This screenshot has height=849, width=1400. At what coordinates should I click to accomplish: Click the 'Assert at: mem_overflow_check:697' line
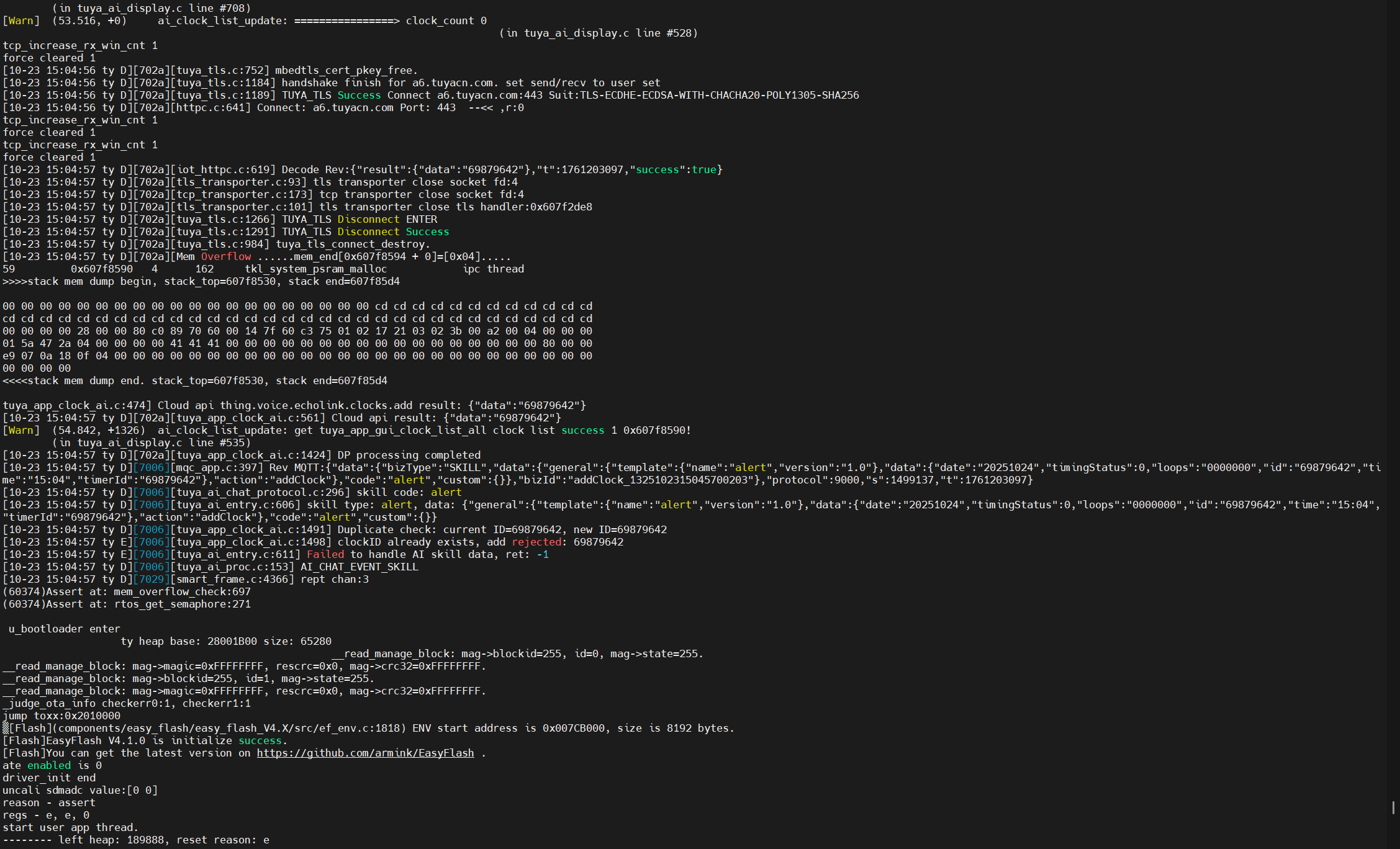click(127, 591)
